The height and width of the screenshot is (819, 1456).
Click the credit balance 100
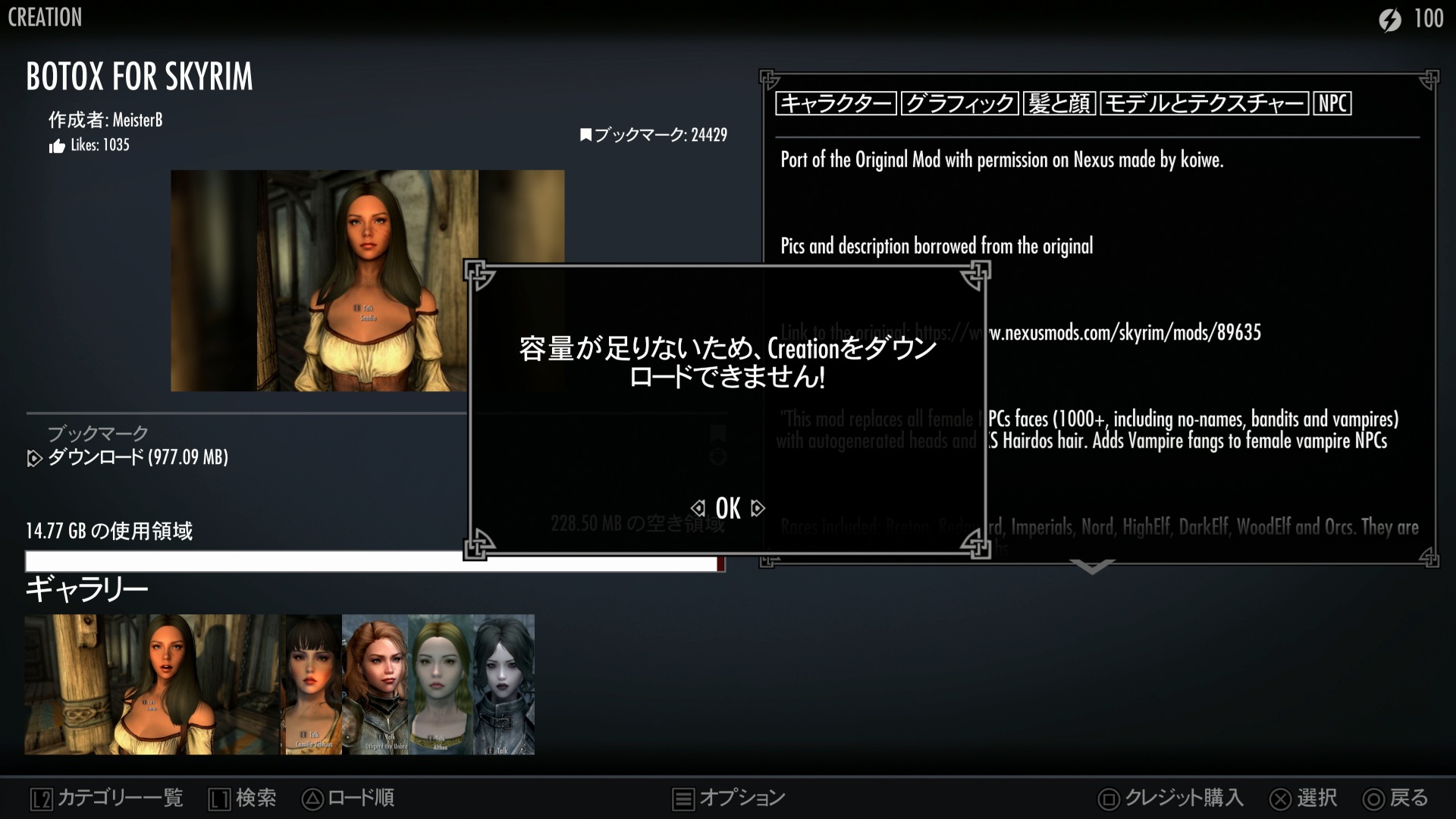pyautogui.click(x=1429, y=18)
